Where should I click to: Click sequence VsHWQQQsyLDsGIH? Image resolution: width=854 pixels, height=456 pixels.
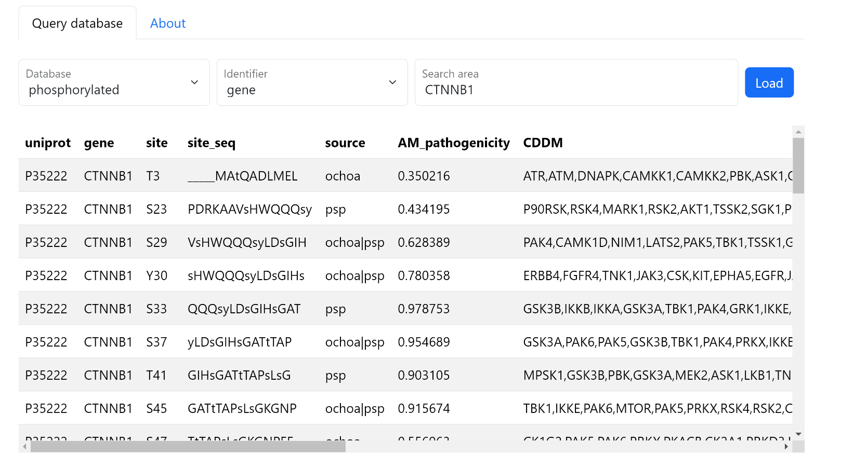point(247,242)
